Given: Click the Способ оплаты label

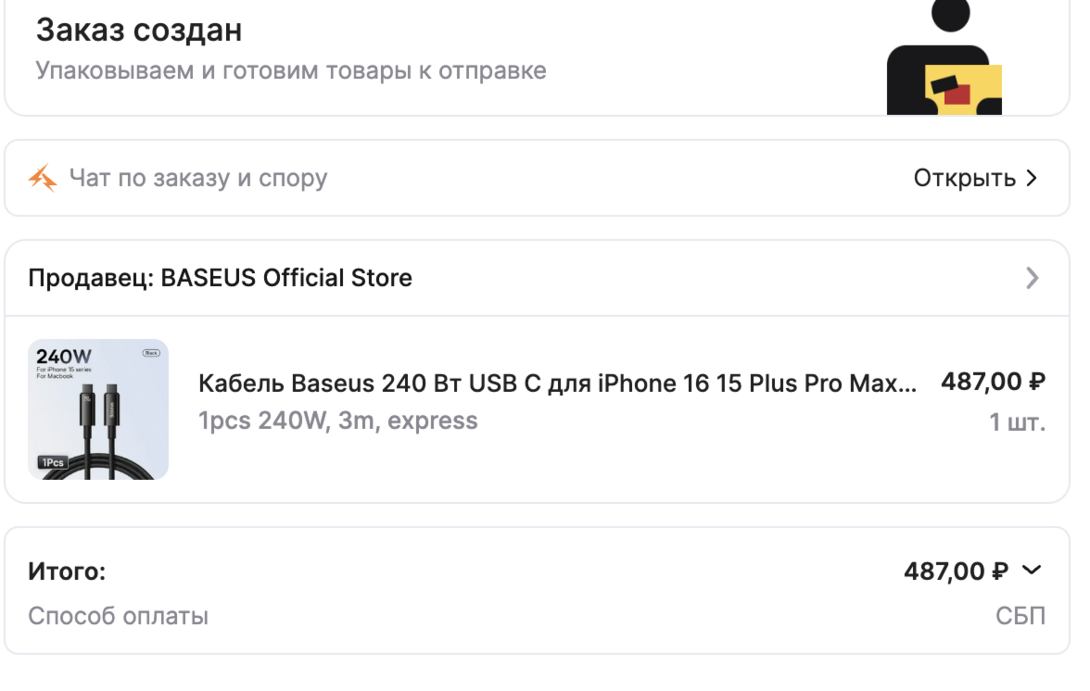Looking at the screenshot, I should pyautogui.click(x=118, y=616).
